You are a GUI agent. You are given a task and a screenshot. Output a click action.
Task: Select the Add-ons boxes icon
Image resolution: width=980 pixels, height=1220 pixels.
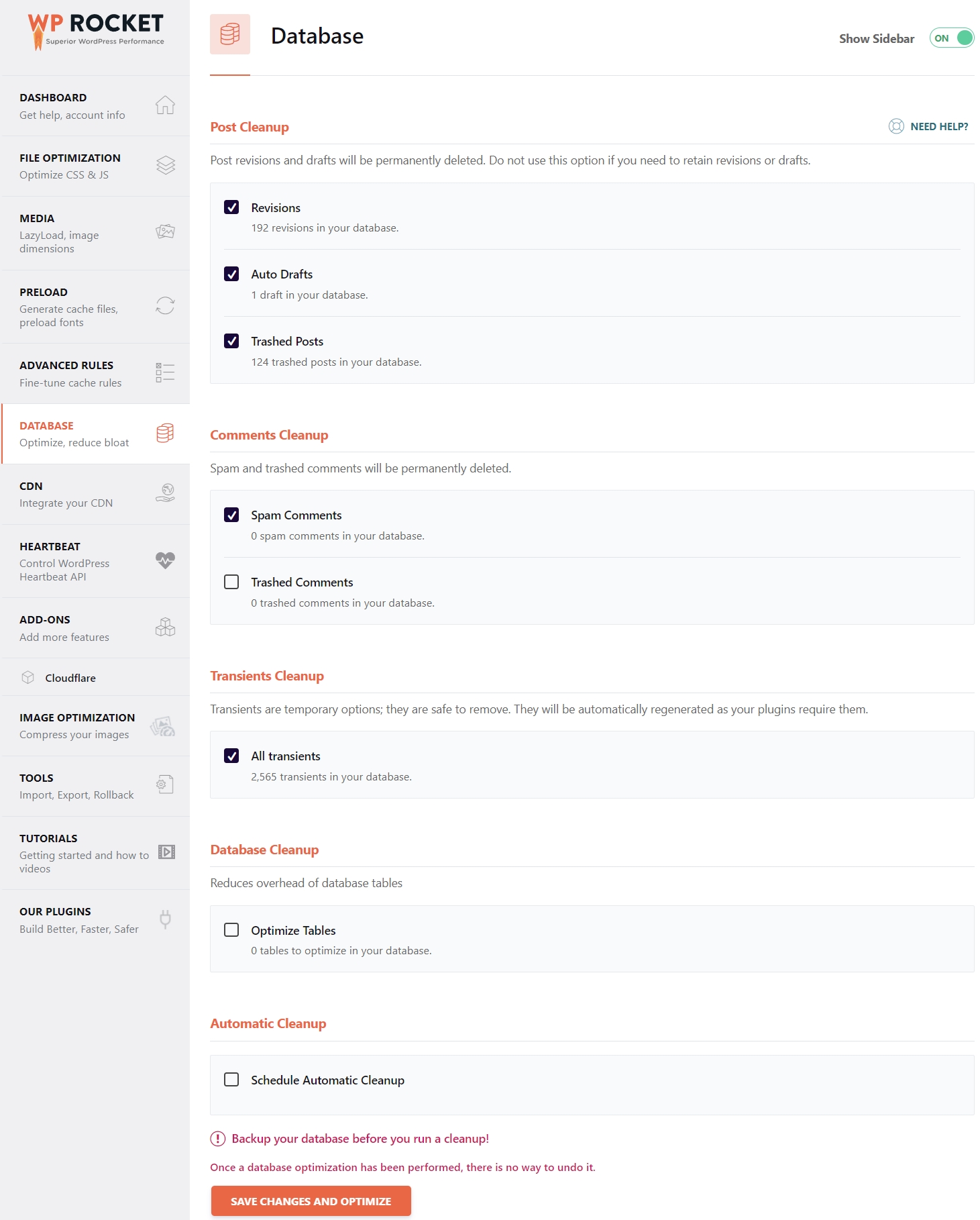coord(165,627)
